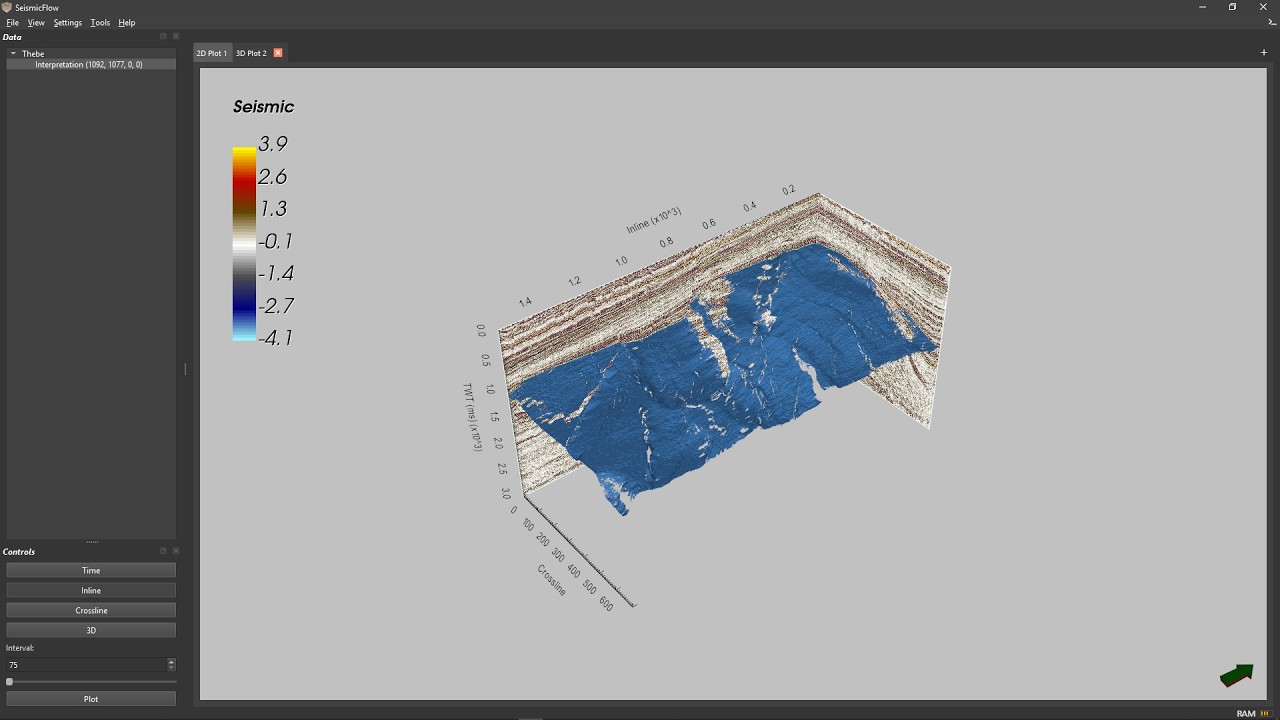Click the Plot button
Screen dimensions: 1280x720
click(x=91, y=699)
